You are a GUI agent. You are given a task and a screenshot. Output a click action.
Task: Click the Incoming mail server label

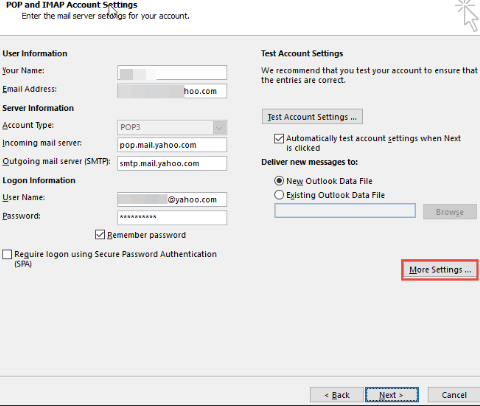42,143
